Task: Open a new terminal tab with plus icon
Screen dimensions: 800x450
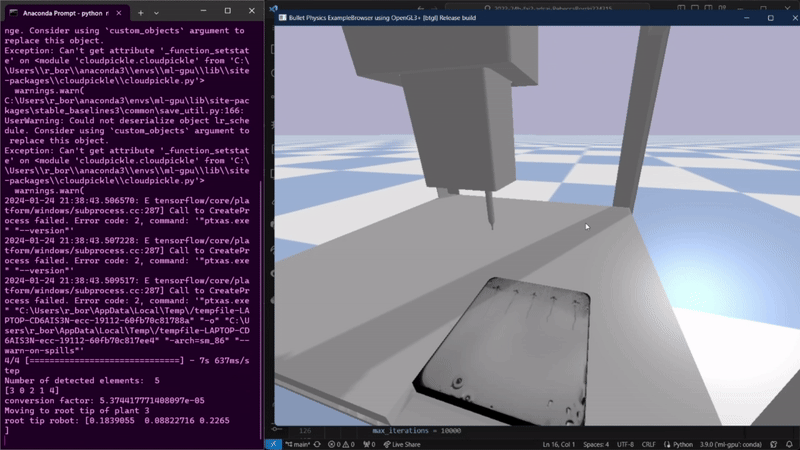Action: click(x=140, y=13)
